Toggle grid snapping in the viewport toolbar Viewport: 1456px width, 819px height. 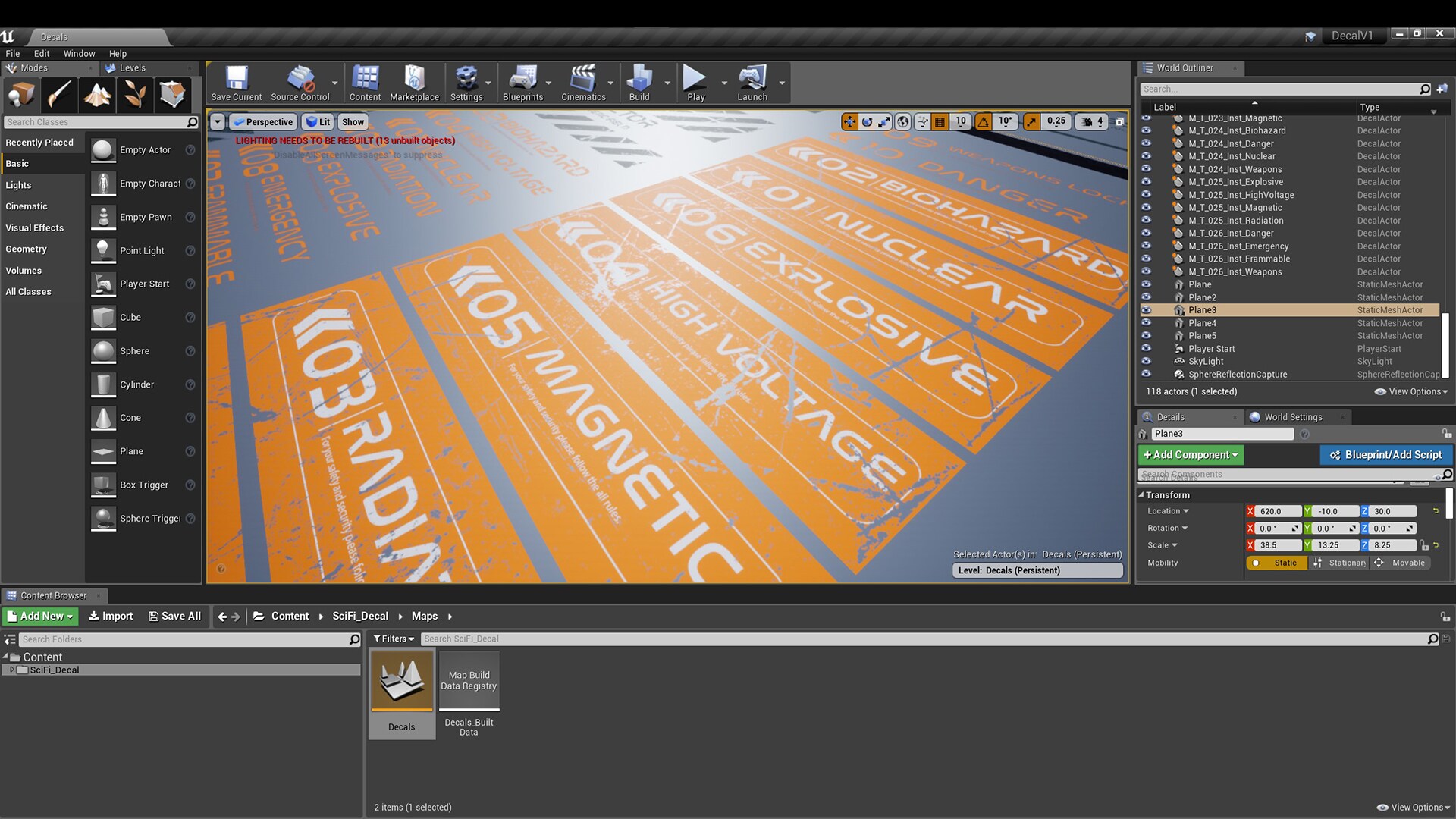pos(940,121)
